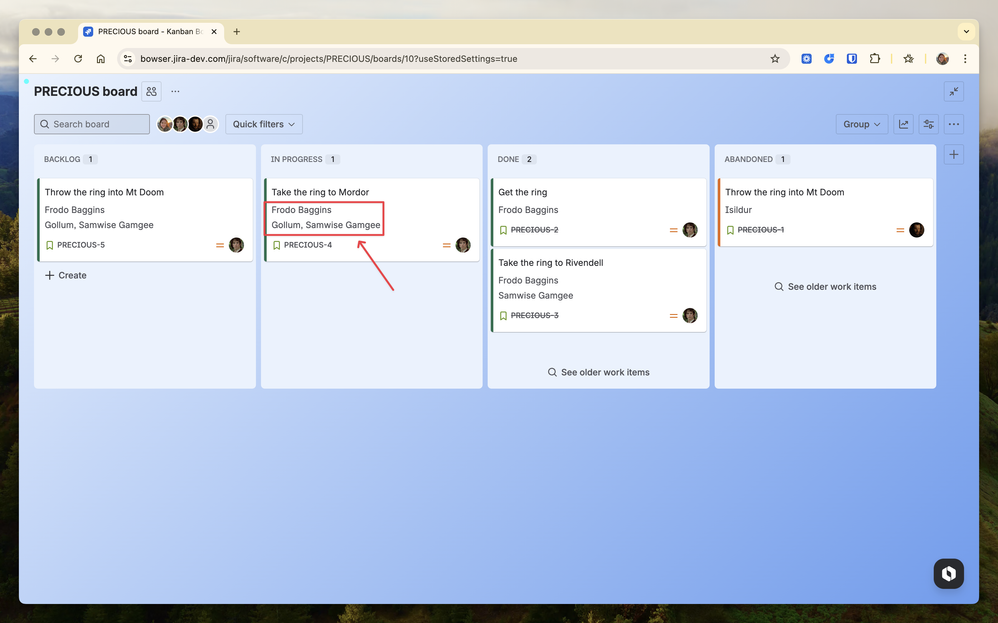Click the PRECIOUS-3 issue key

[535, 316]
